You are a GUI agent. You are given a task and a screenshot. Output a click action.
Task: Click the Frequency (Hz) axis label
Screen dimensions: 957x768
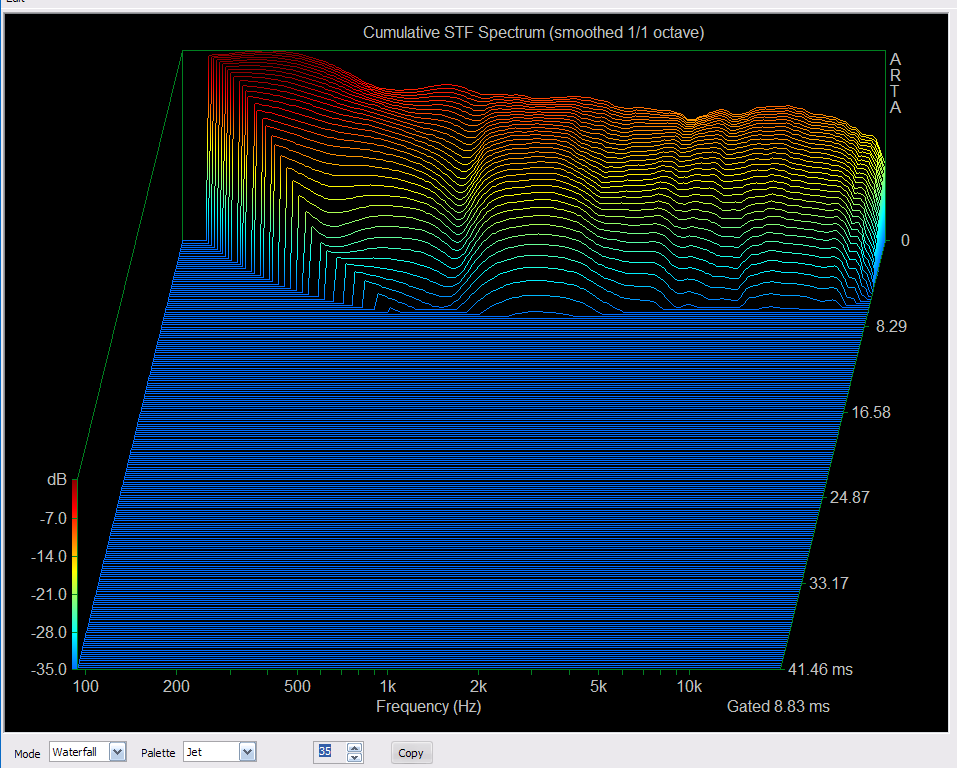pos(428,706)
